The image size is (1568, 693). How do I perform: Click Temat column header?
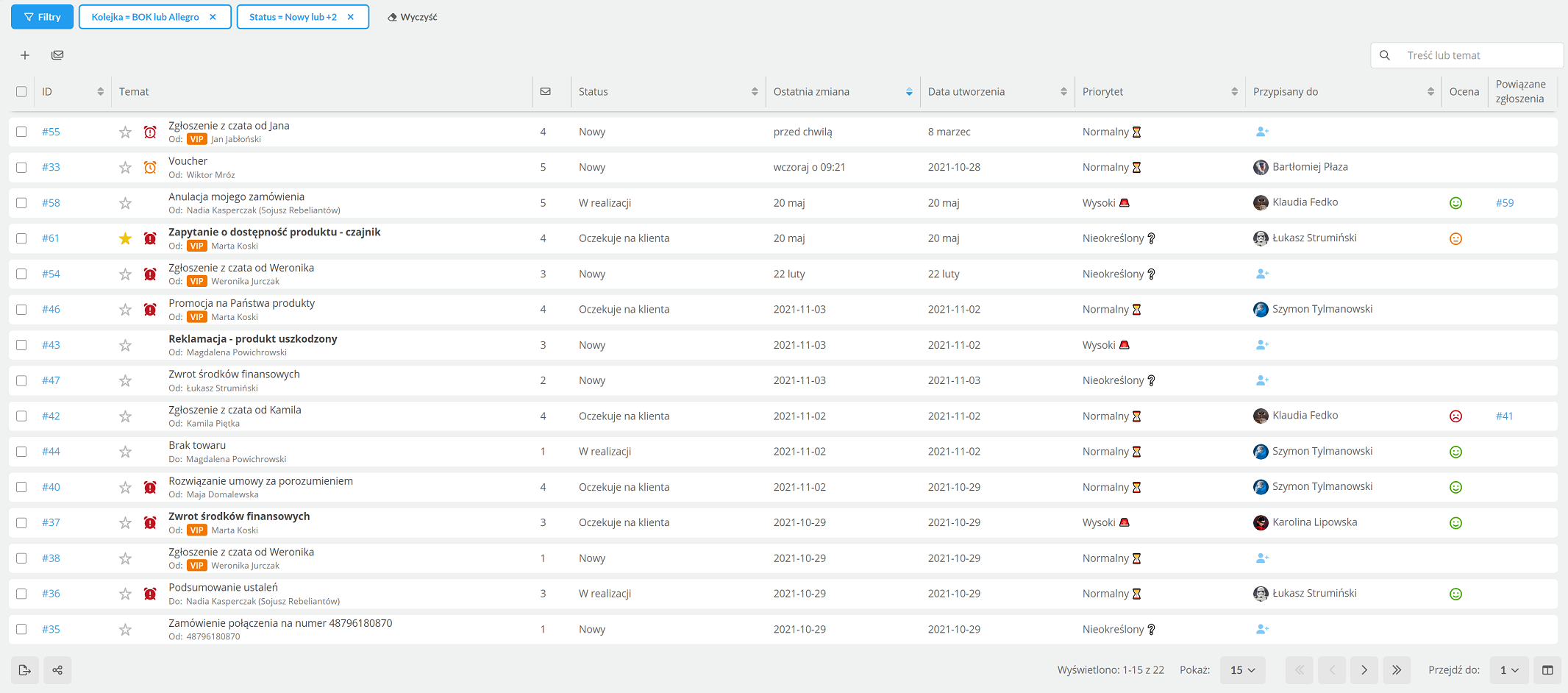click(134, 92)
